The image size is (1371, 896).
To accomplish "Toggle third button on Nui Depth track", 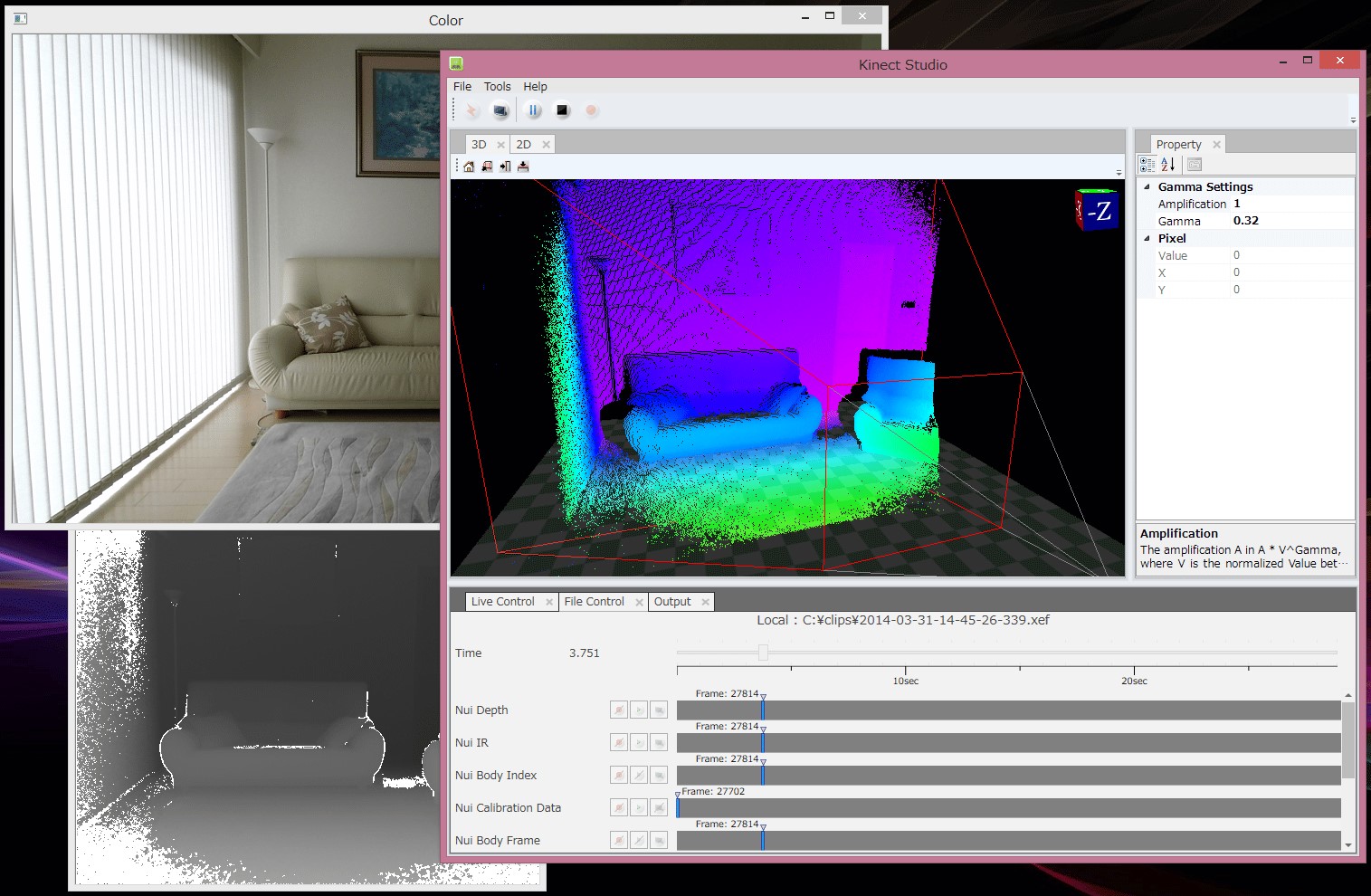I will (659, 710).
